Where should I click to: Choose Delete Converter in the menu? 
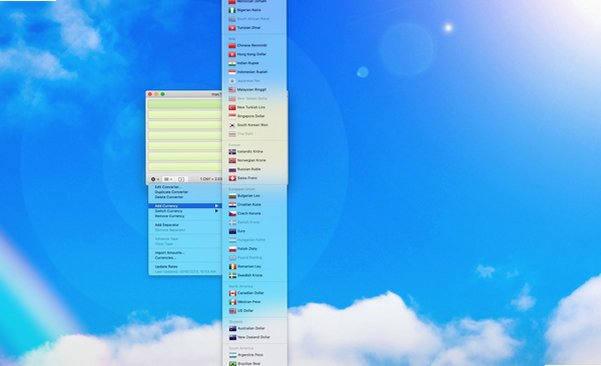tap(169, 197)
